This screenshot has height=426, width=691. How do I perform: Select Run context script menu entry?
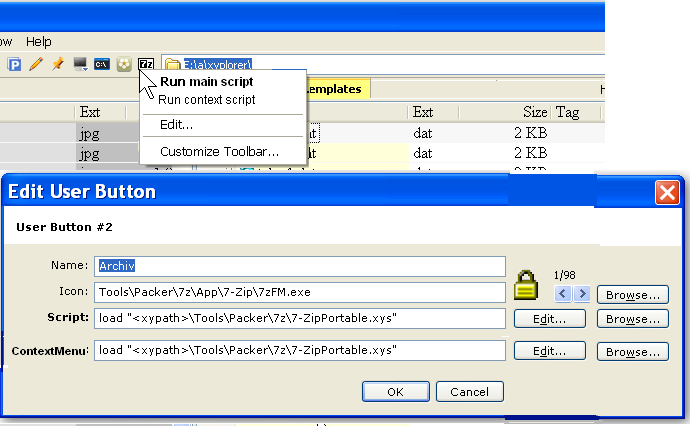(206, 100)
